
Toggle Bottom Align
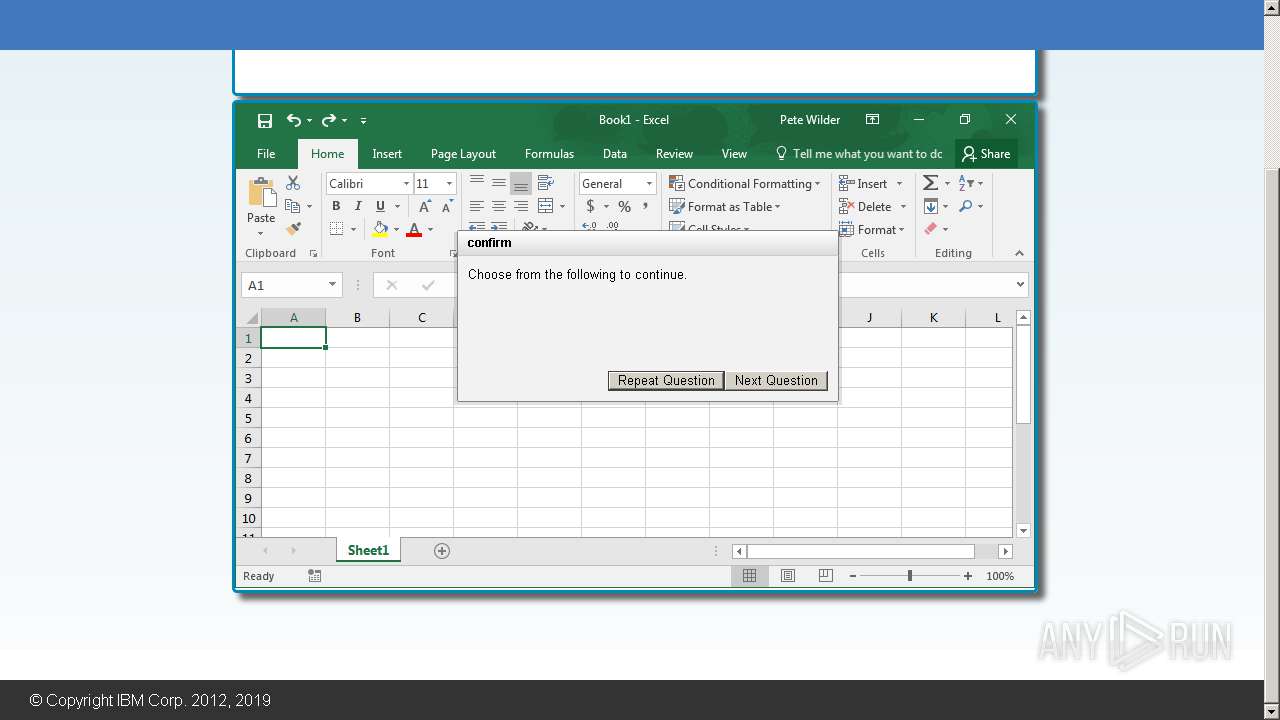click(x=521, y=183)
